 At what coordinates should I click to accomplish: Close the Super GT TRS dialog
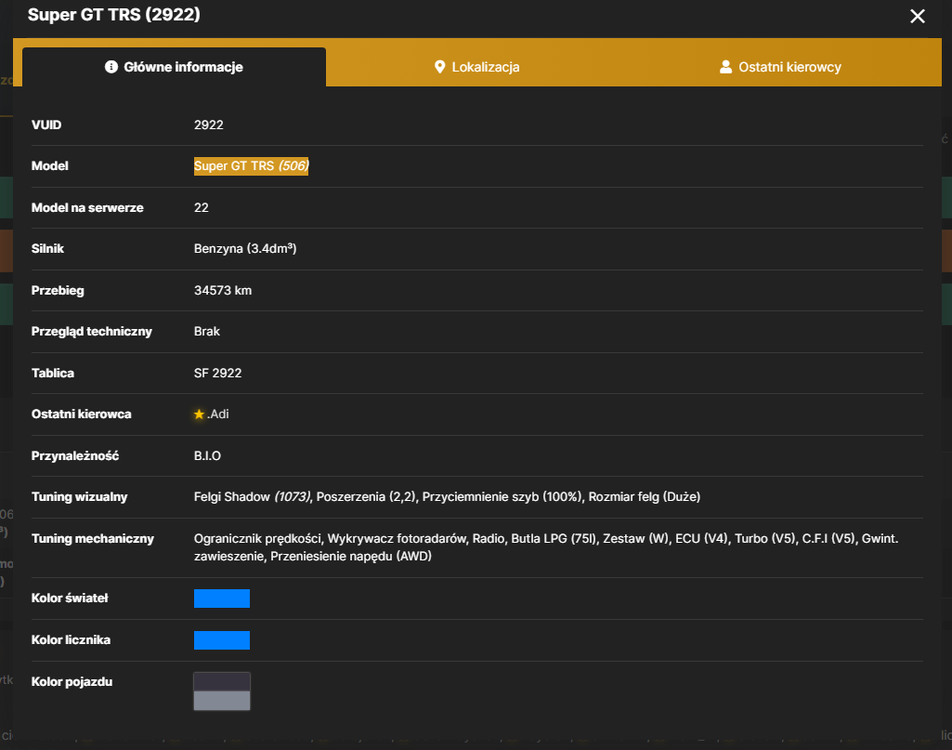917,16
